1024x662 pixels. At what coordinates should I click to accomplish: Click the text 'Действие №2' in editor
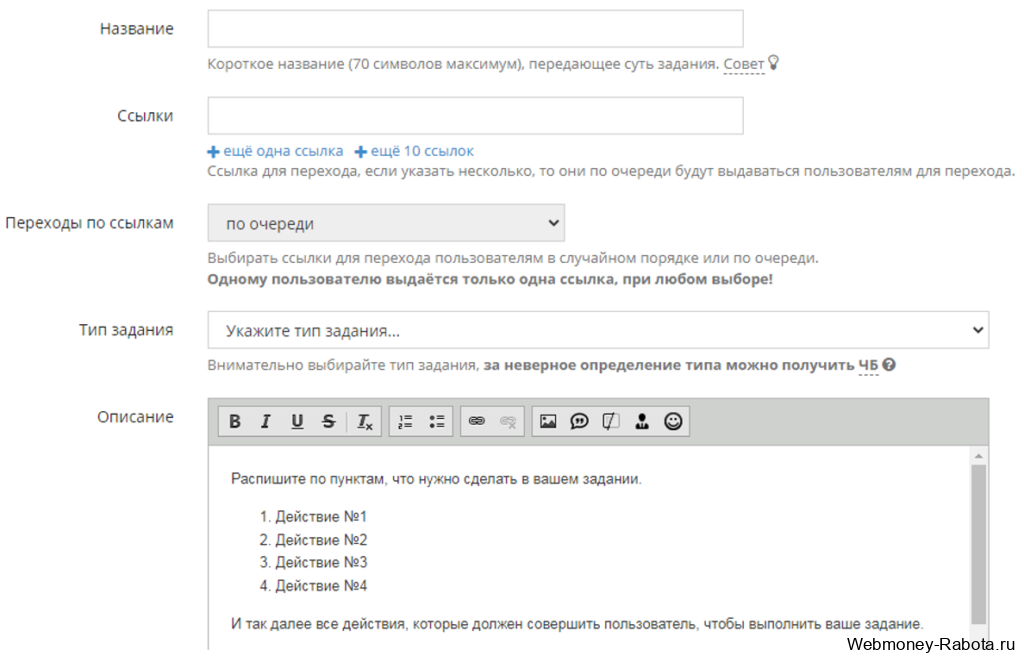click(x=321, y=540)
